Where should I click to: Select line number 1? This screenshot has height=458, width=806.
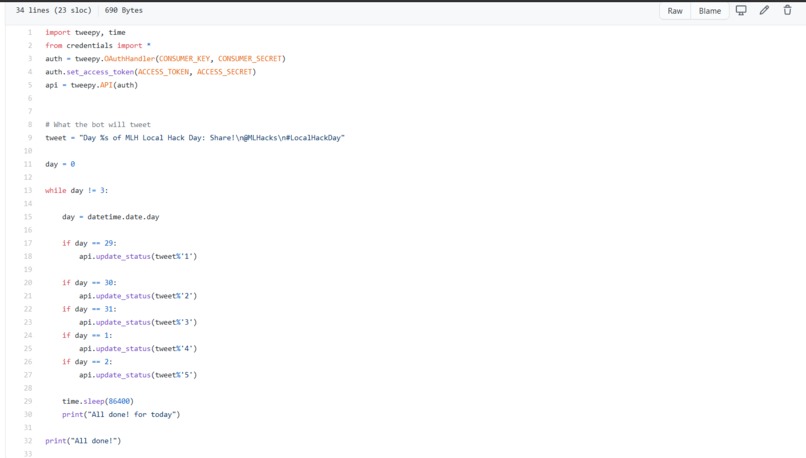(x=29, y=32)
